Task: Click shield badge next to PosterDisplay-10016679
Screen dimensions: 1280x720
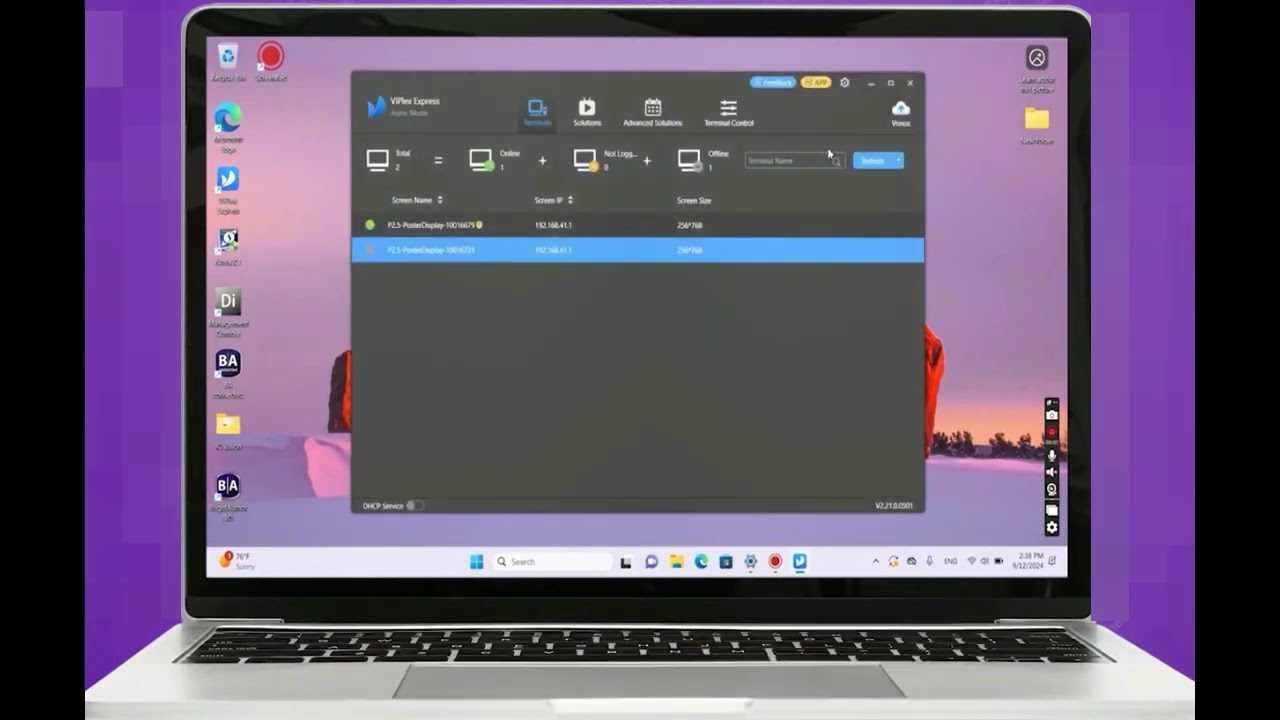Action: tap(480, 225)
